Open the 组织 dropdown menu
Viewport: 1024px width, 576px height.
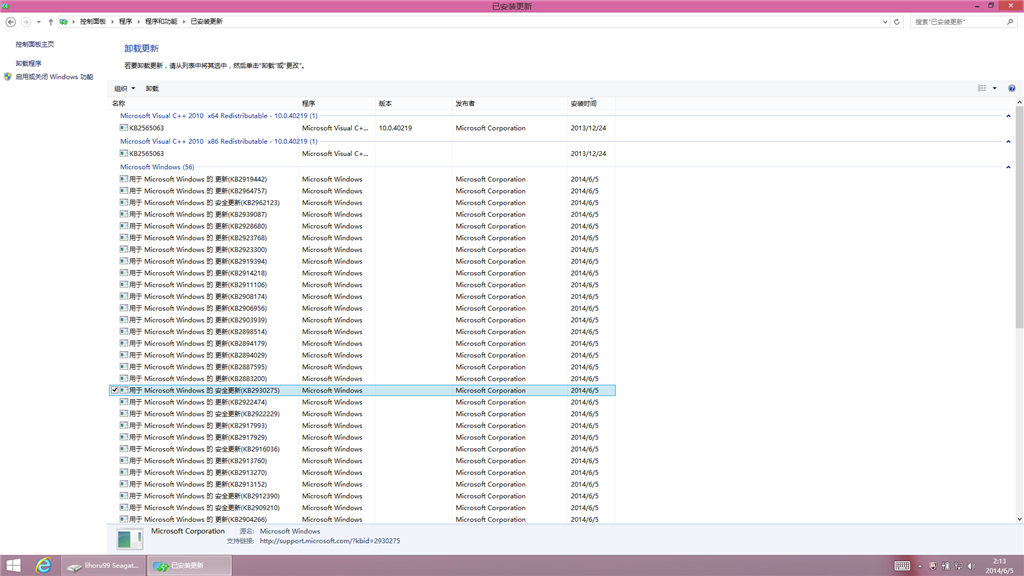pyautogui.click(x=124, y=88)
